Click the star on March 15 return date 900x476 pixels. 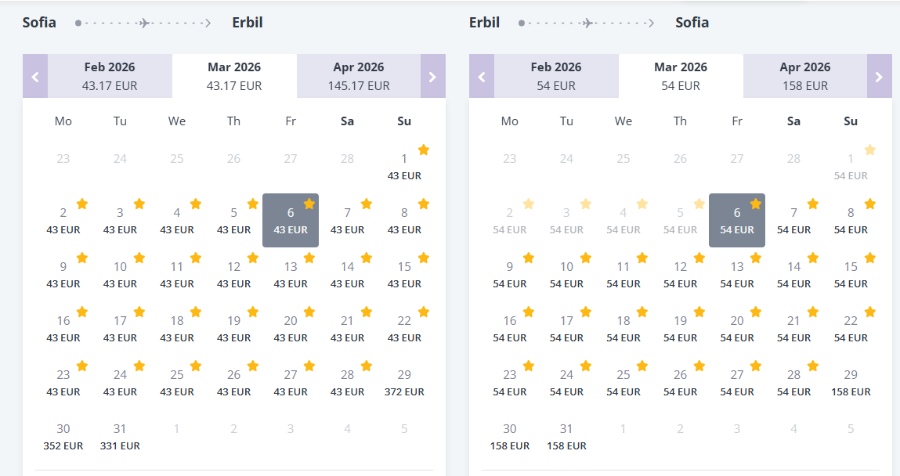(870, 258)
